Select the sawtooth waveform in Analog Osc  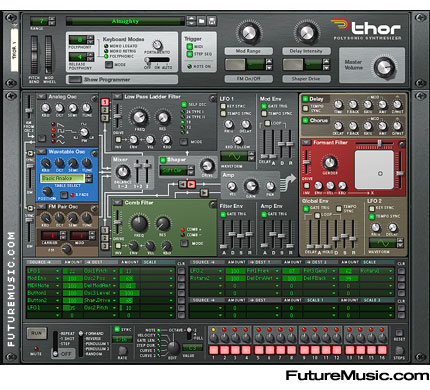tap(54, 125)
